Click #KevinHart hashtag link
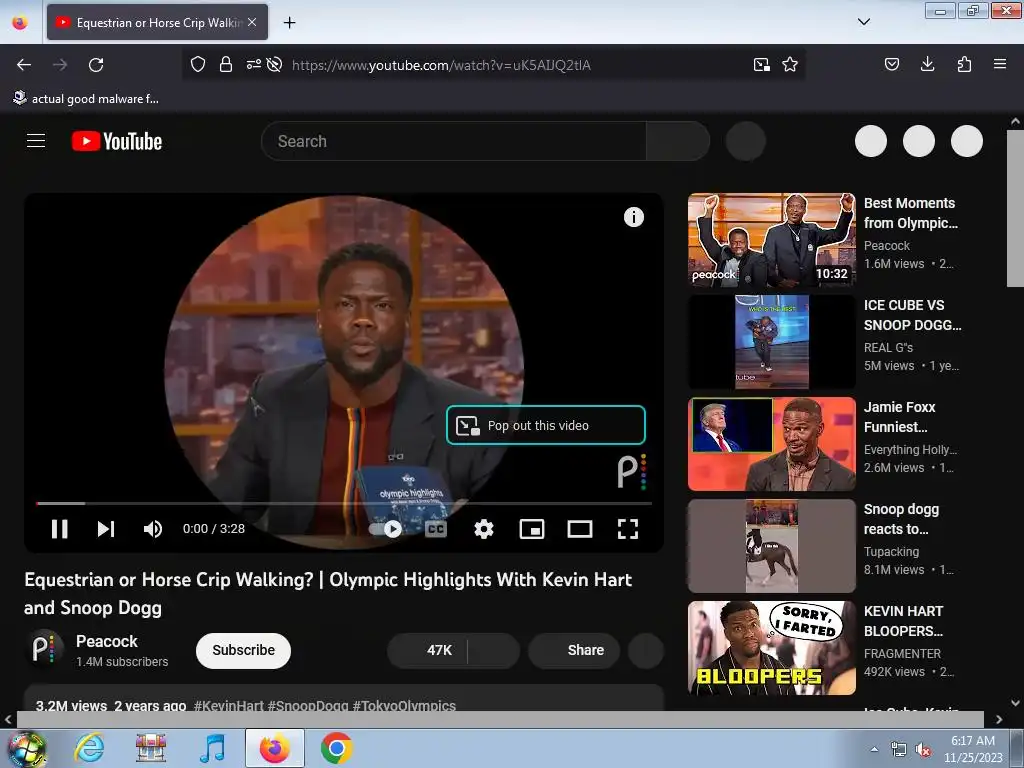 point(229,706)
